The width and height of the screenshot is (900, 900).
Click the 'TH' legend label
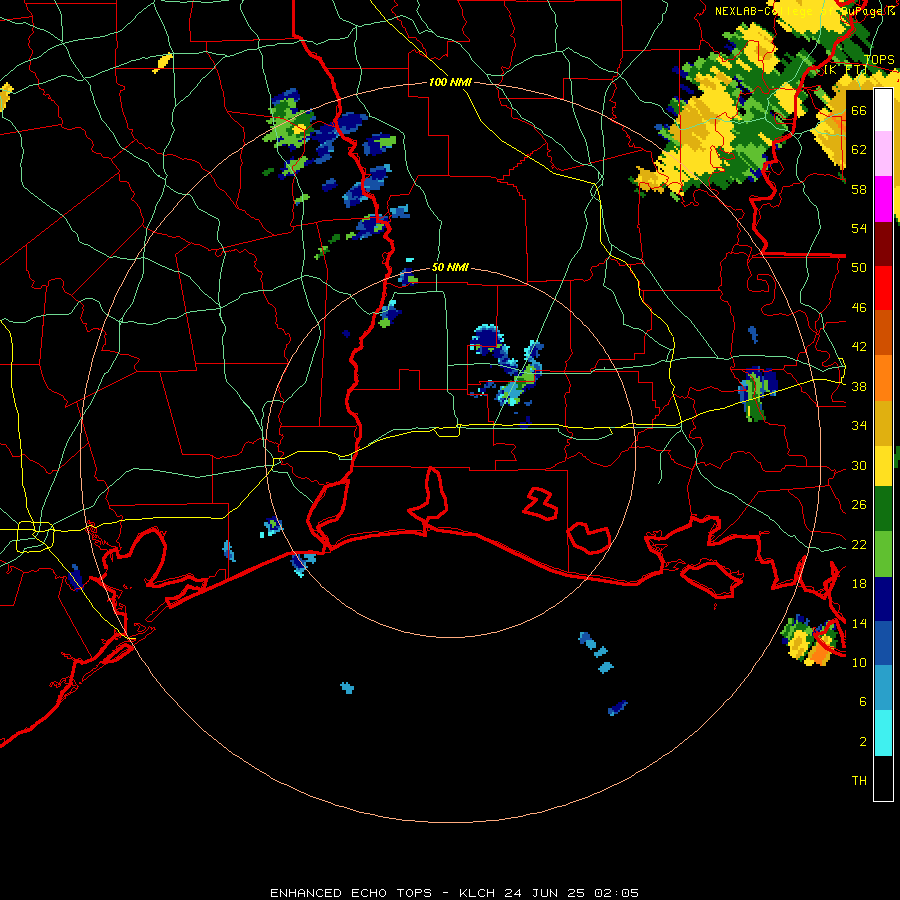(x=859, y=781)
